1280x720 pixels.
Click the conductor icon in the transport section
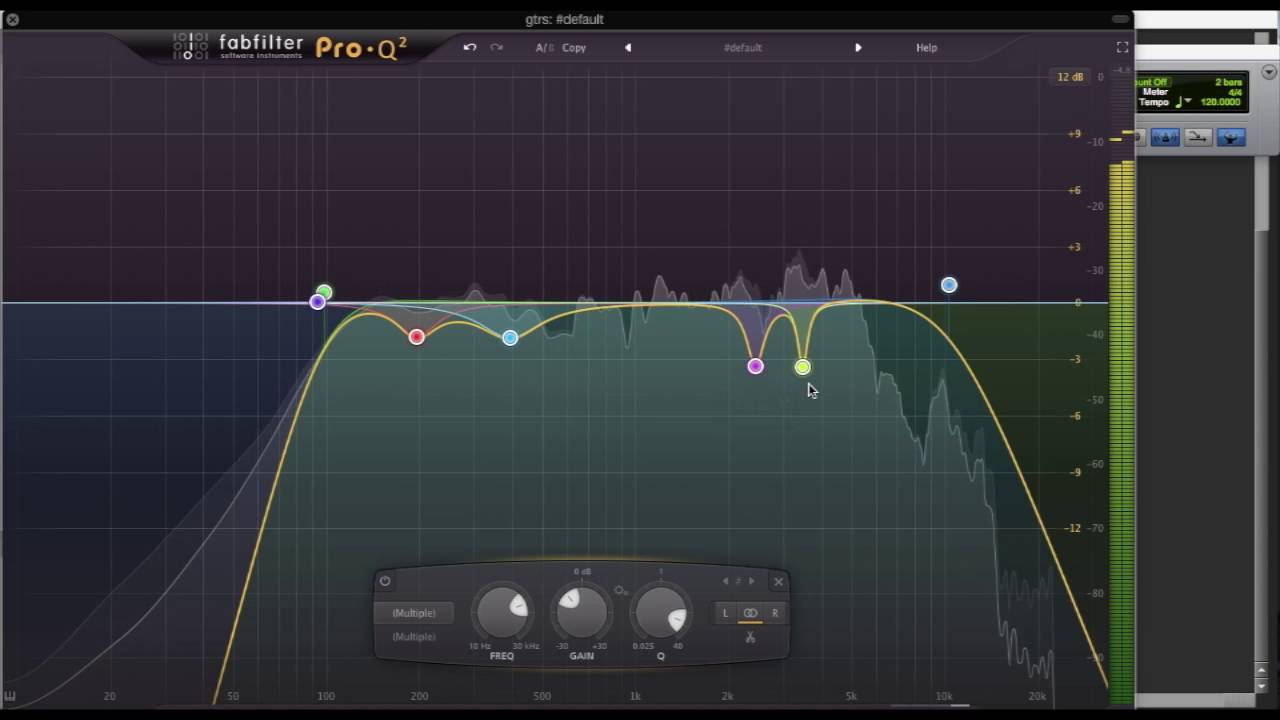point(1229,137)
